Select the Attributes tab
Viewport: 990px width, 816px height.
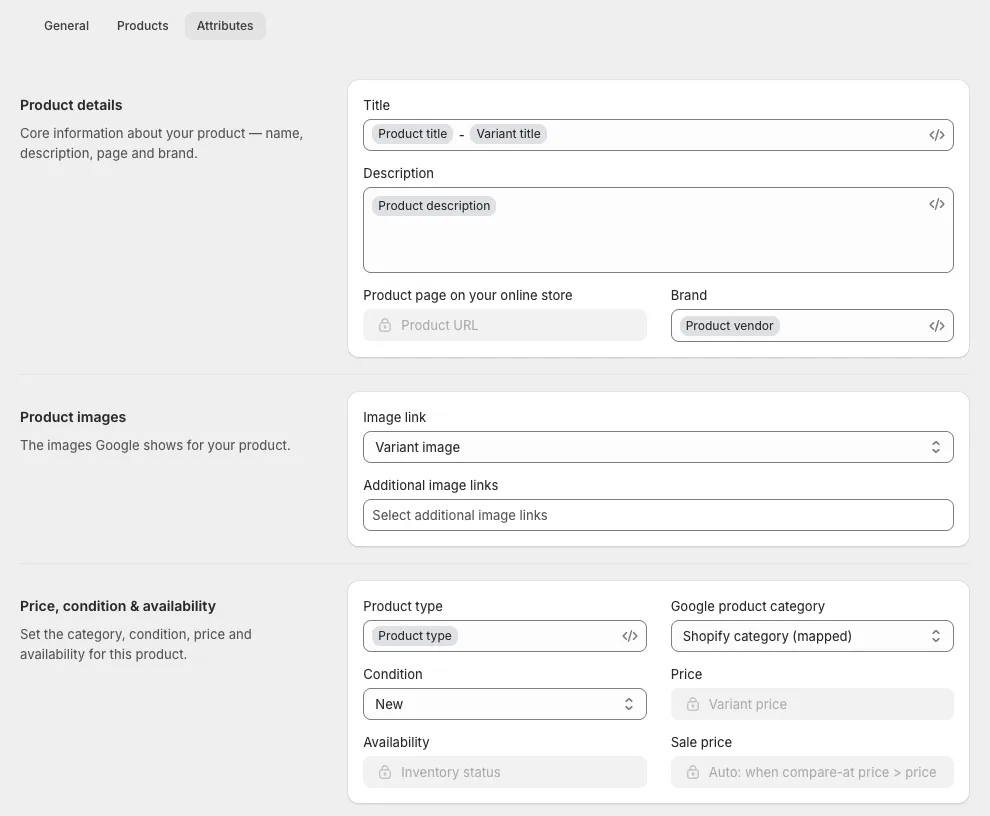click(225, 26)
